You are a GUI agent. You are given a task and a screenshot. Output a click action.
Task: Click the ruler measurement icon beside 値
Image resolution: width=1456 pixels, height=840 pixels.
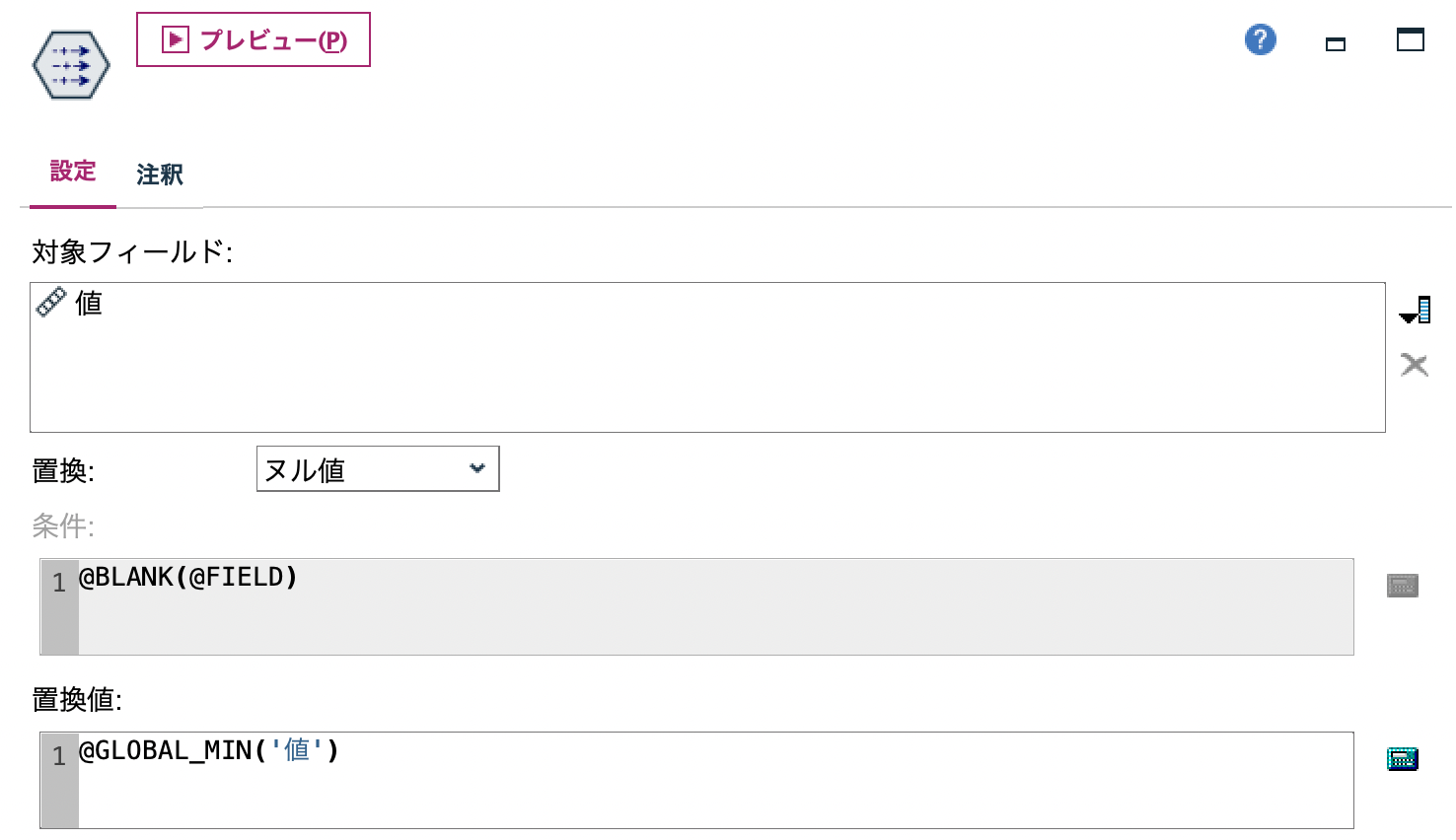51,302
